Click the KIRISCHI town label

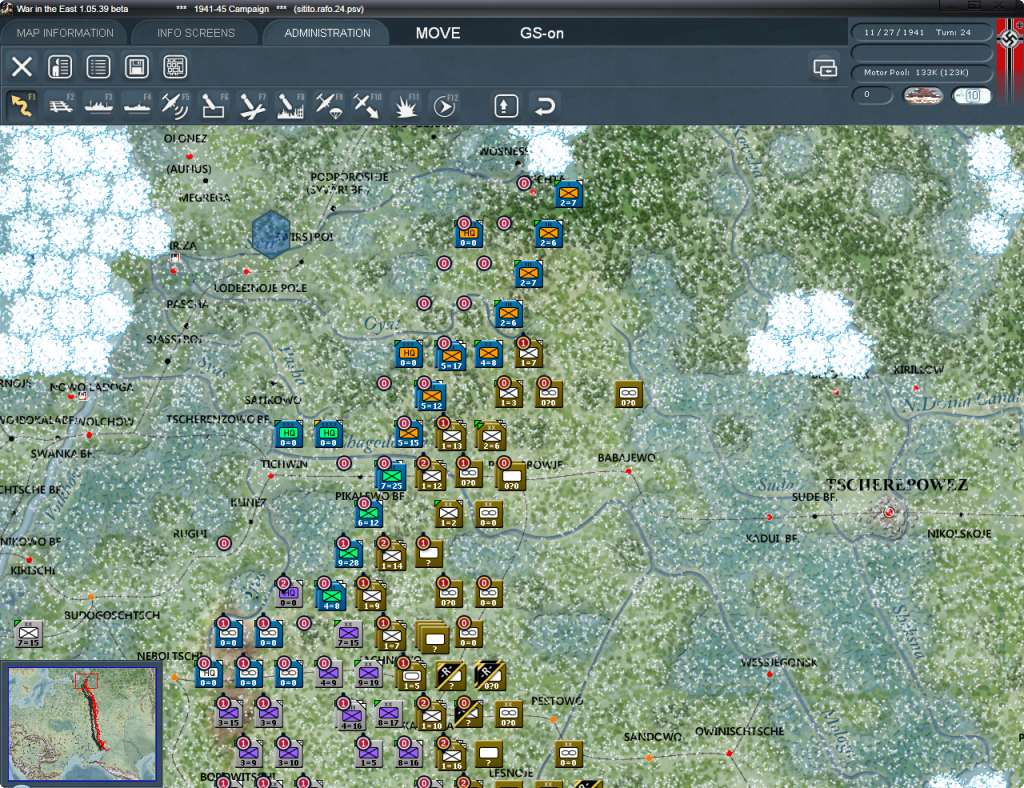[33, 570]
